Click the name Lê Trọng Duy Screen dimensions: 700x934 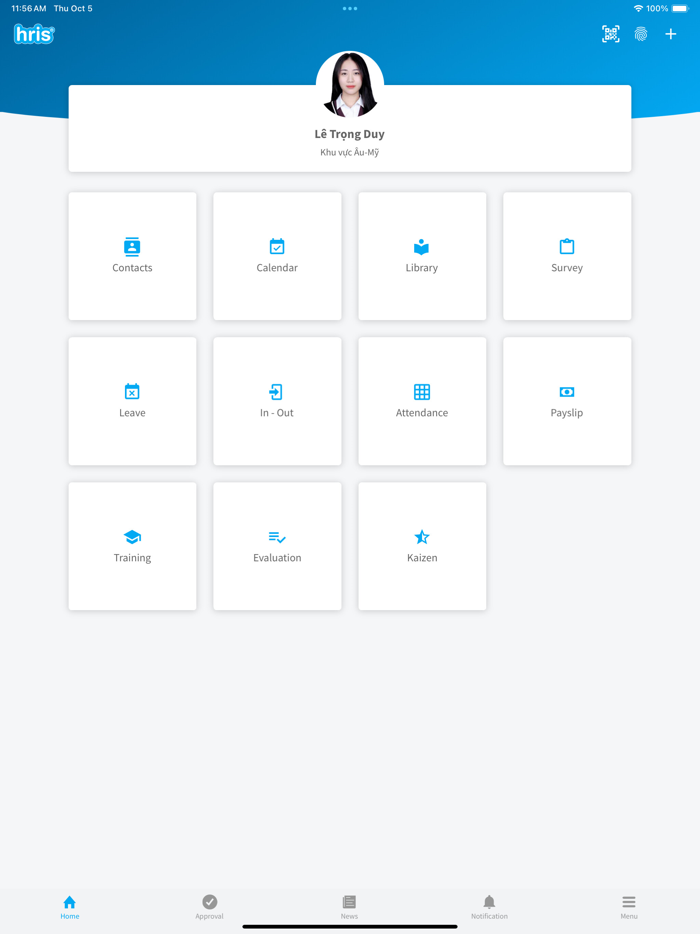350,134
